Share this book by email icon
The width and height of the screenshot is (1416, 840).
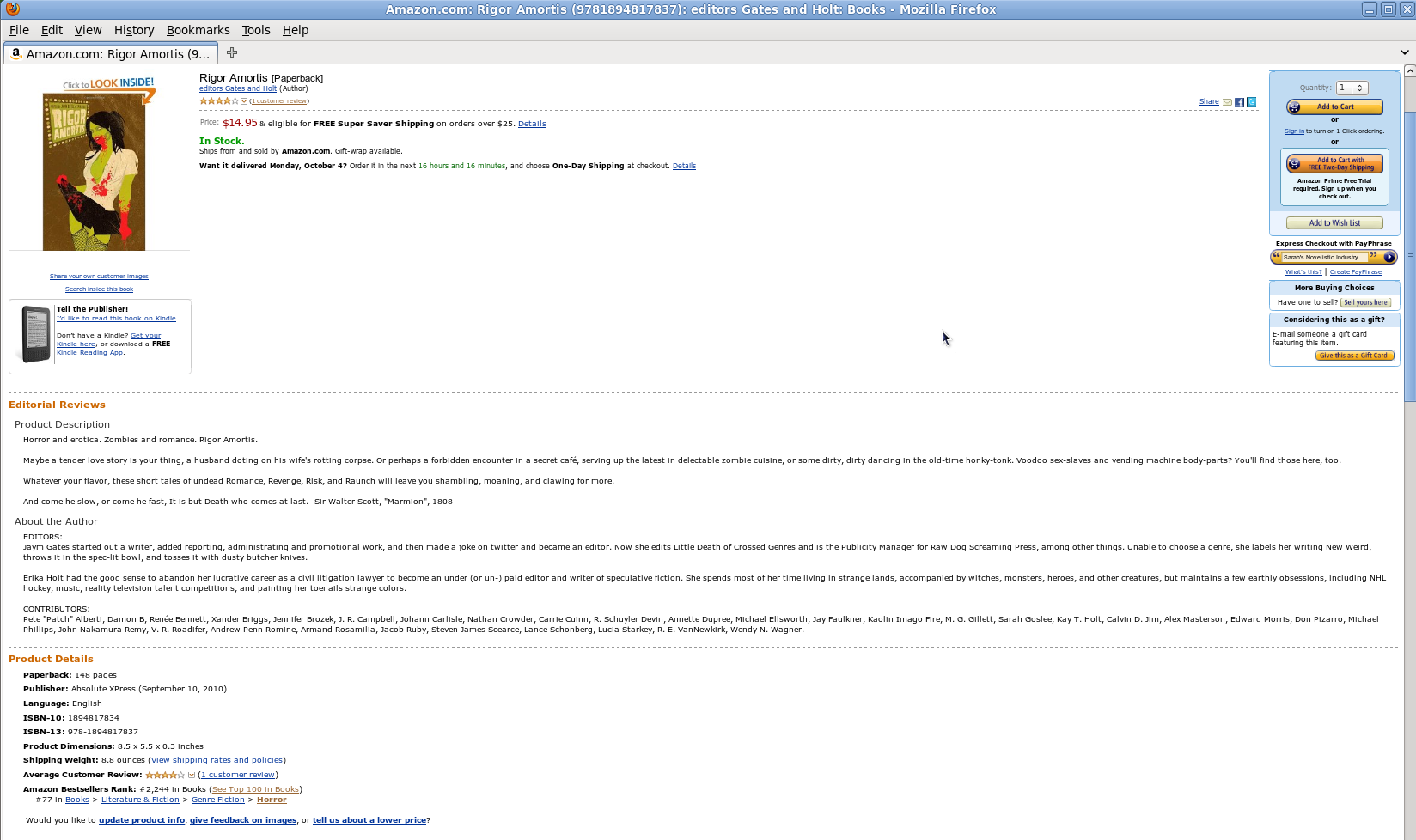coord(1227,102)
